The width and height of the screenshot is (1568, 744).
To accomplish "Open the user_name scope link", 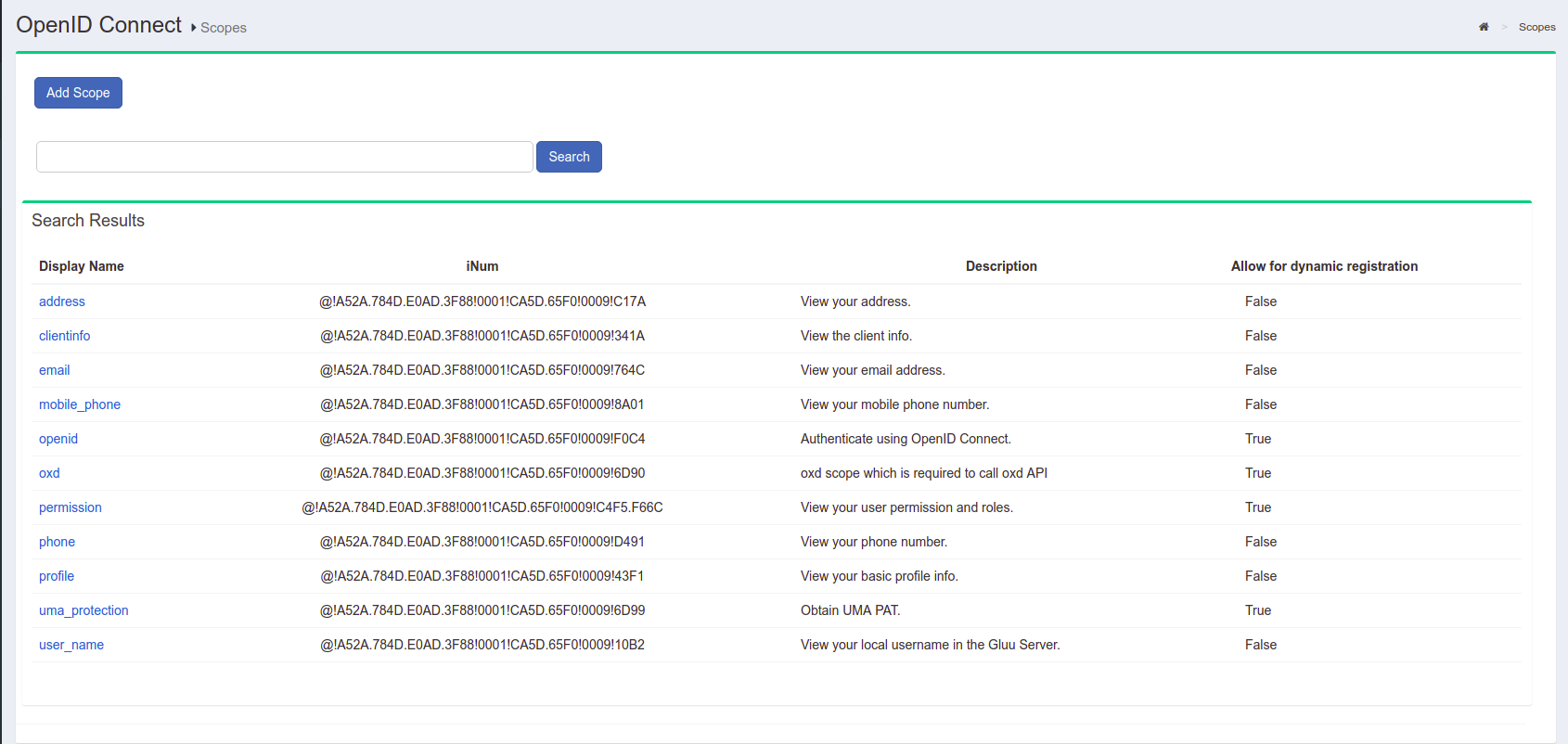I will pyautogui.click(x=71, y=645).
